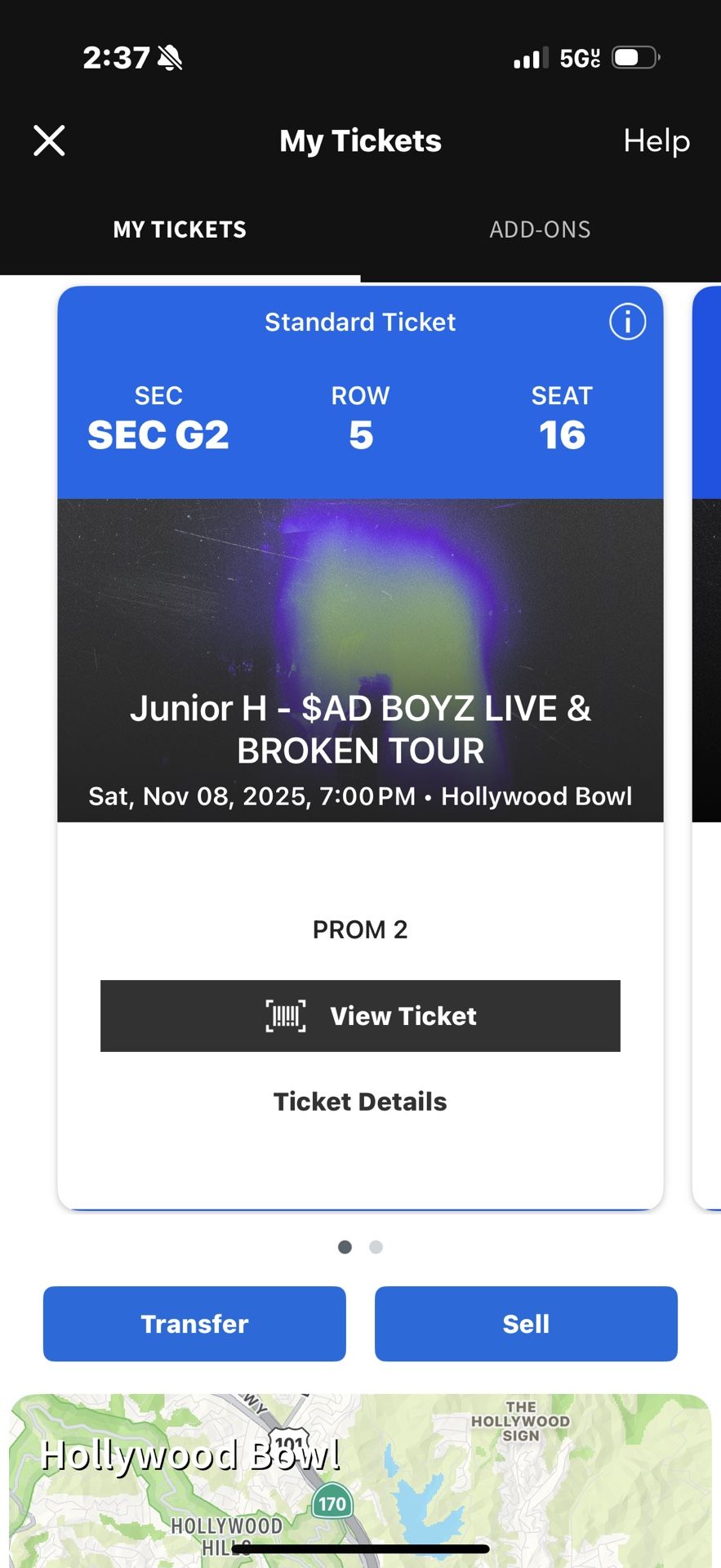Tap the barcode icon on View Ticket
The image size is (721, 1568).
click(286, 1016)
